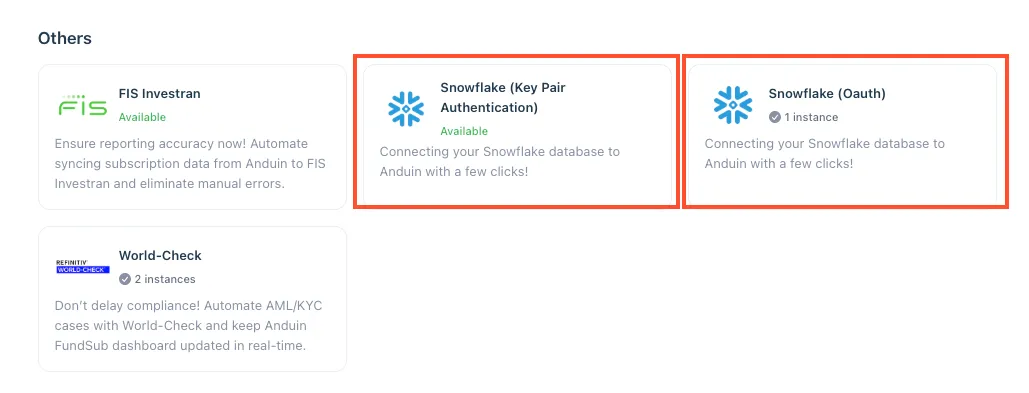This screenshot has width=1029, height=393.
Task: Click the 2 instances label
Action: [165, 279]
